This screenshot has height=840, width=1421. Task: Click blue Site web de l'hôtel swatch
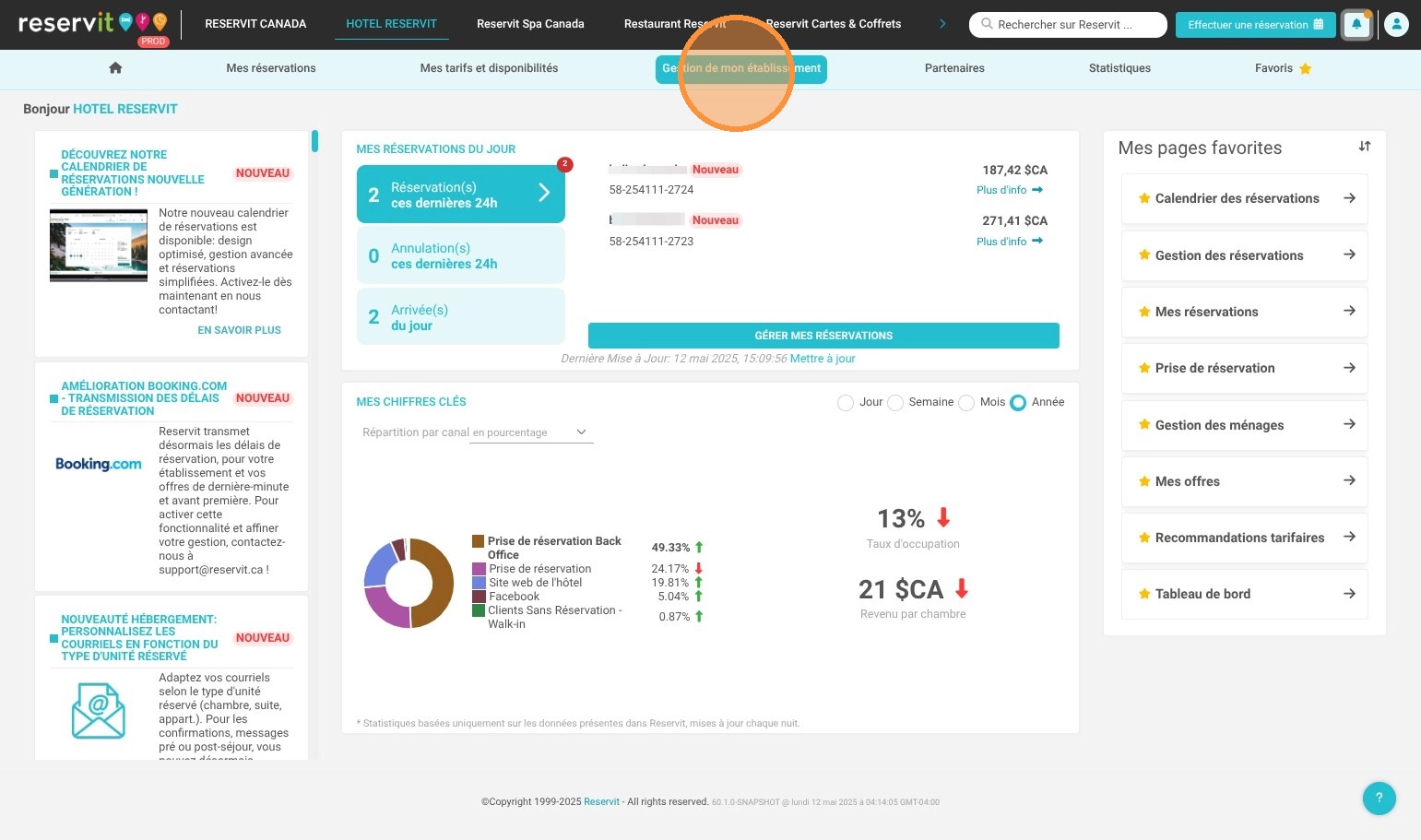pos(479,583)
